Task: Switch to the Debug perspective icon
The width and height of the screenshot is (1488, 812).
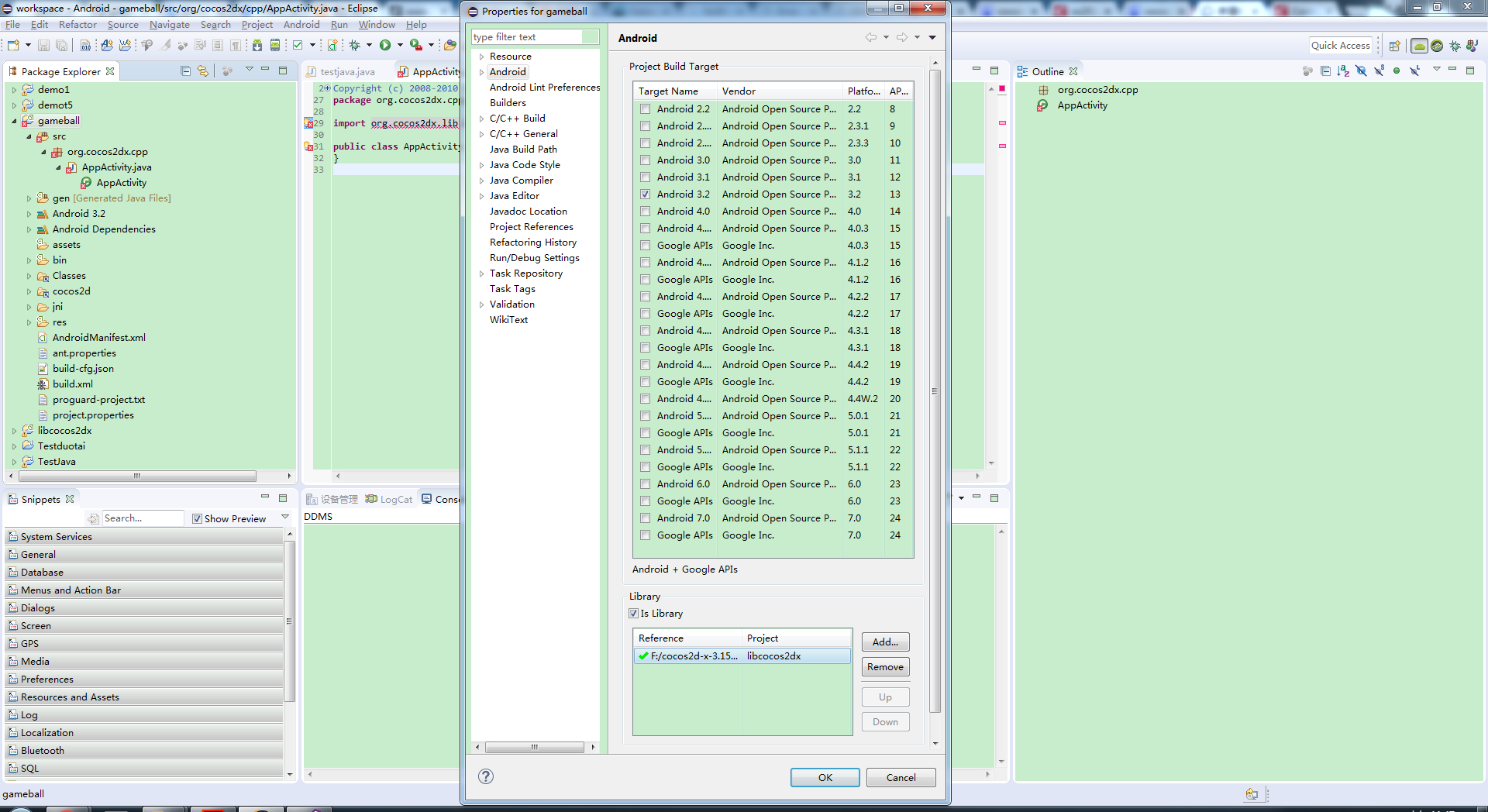Action: point(1455,46)
